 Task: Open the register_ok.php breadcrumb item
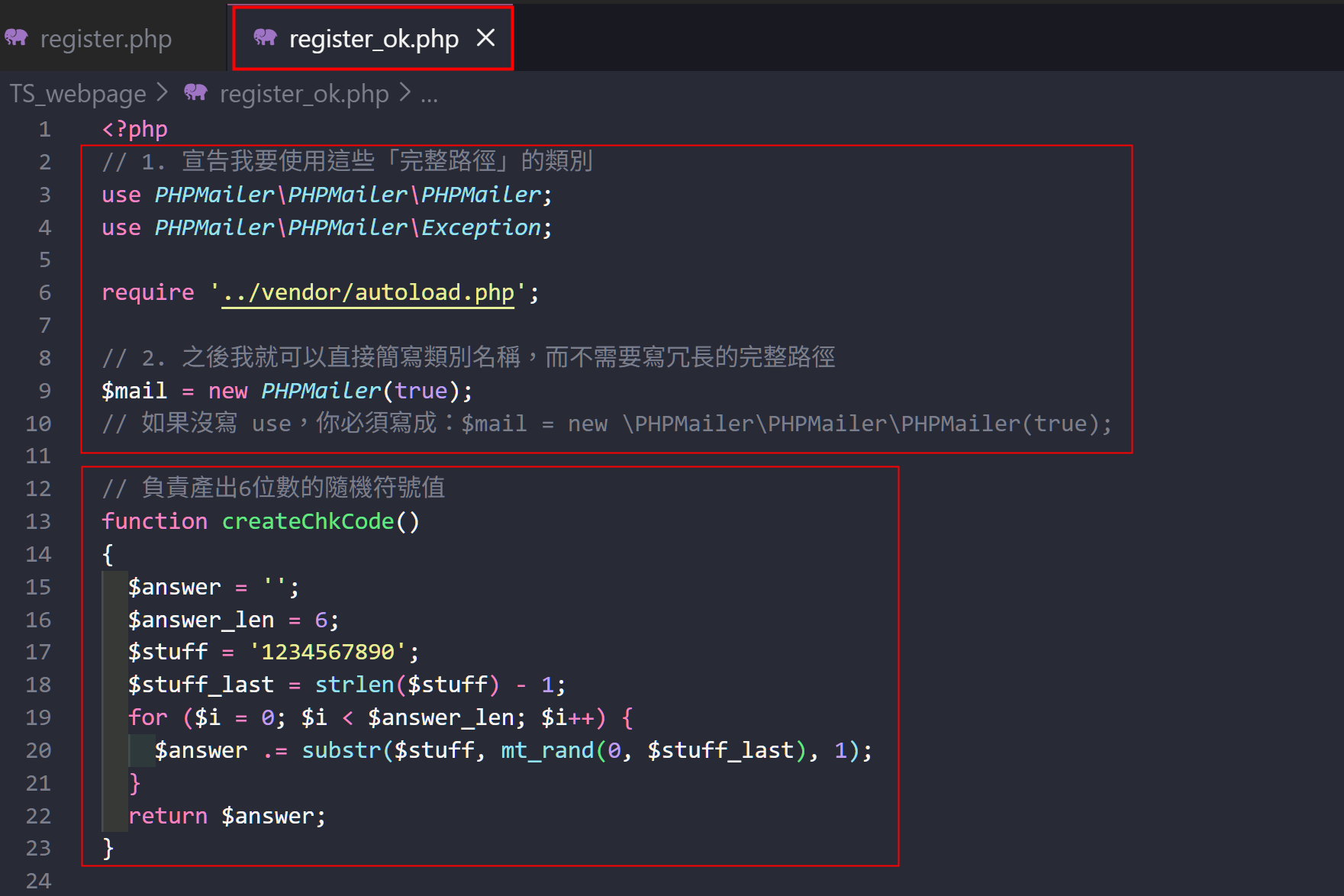tap(304, 93)
